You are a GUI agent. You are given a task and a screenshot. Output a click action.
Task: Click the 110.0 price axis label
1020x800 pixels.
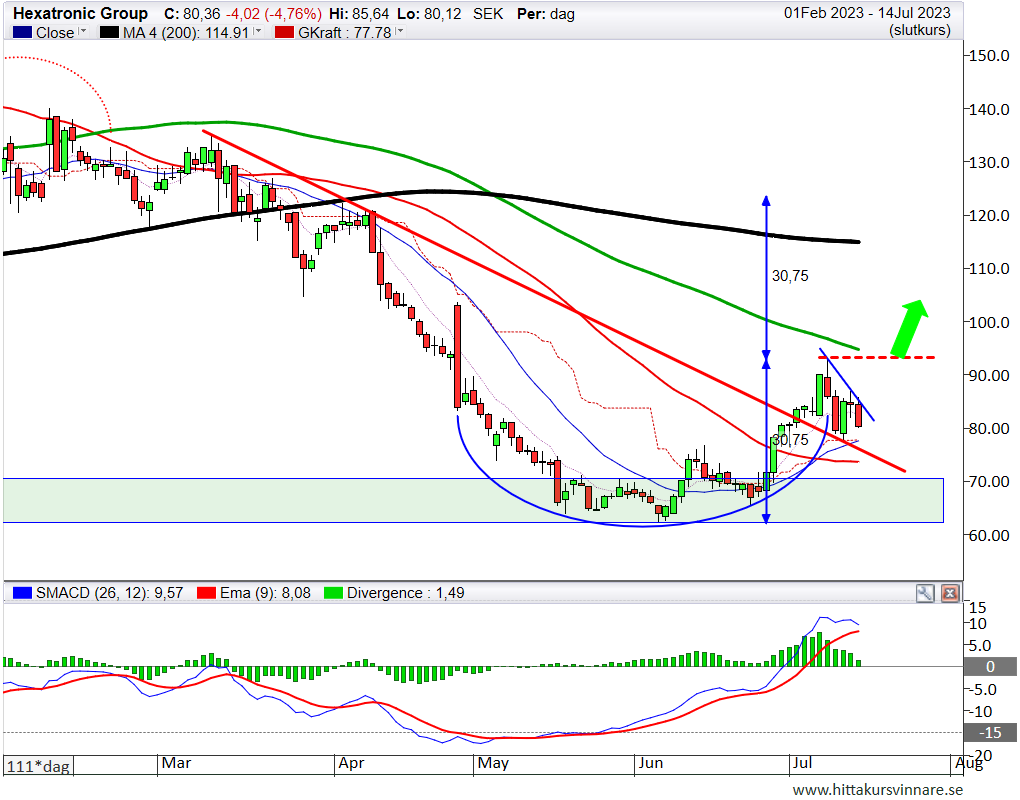pyautogui.click(x=989, y=269)
